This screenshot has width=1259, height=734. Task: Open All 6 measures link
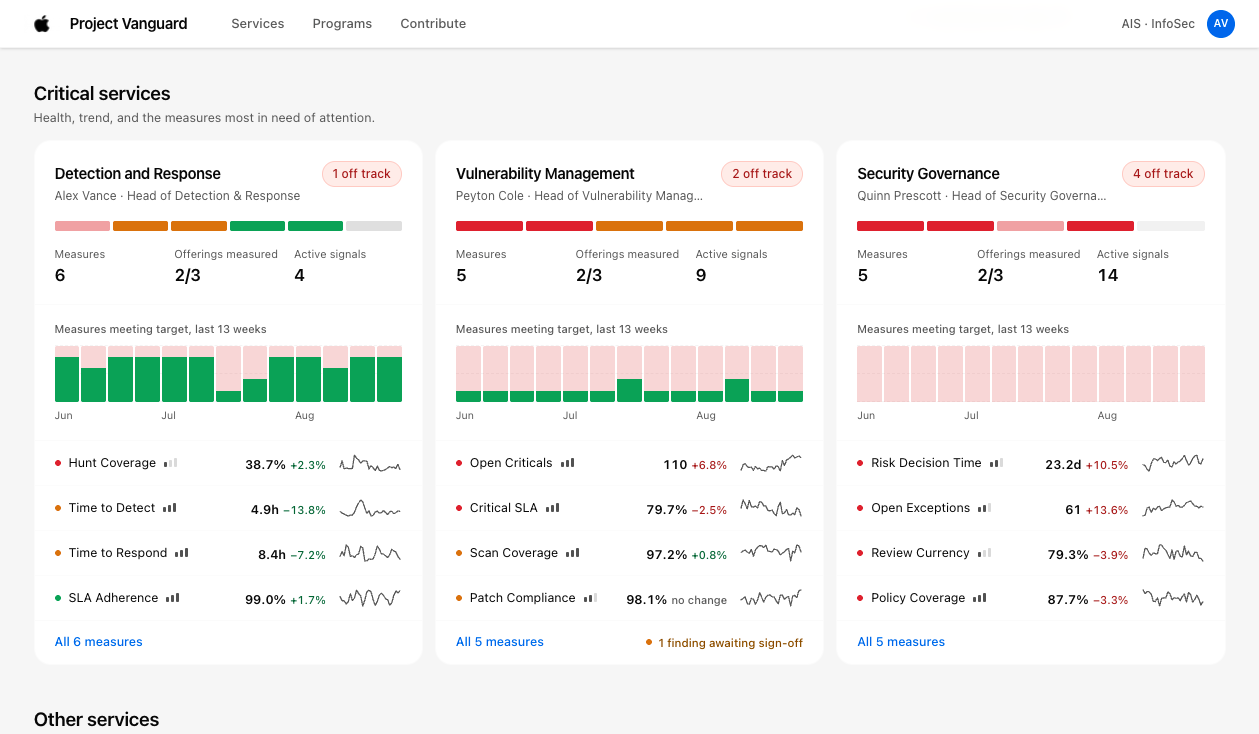tap(98, 642)
